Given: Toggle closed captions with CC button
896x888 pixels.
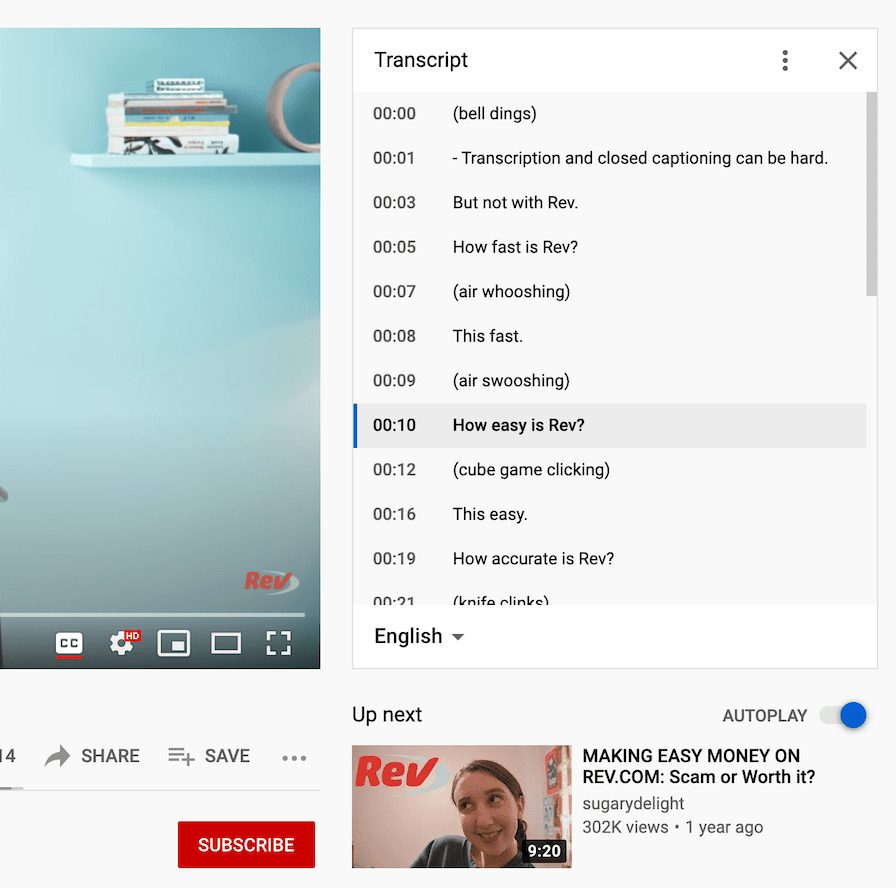Looking at the screenshot, I should pyautogui.click(x=69, y=643).
